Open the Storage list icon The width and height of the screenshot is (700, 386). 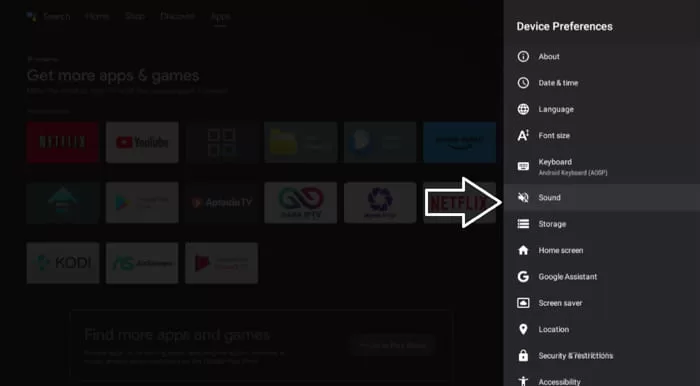point(523,224)
